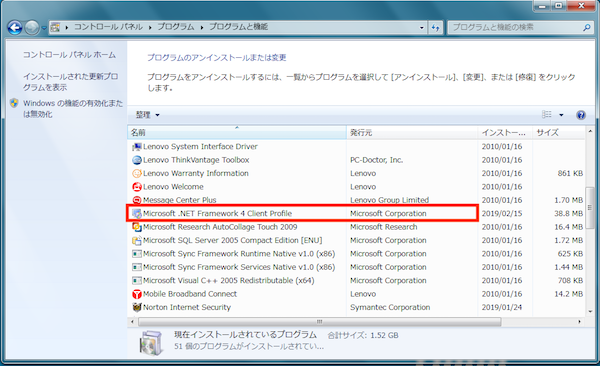Select Mobile Broadband Connect name
The height and width of the screenshot is (366, 600).
pos(190,294)
